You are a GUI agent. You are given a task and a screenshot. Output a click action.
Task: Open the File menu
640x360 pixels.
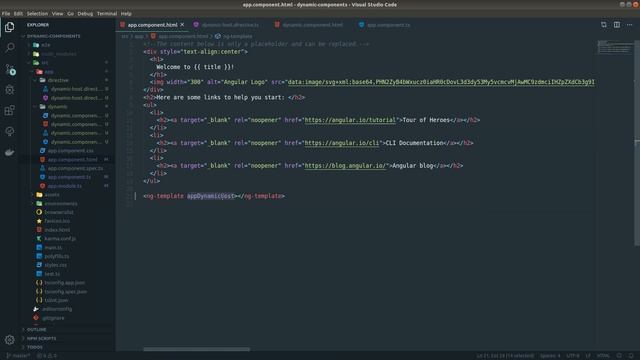pyautogui.click(x=6, y=13)
